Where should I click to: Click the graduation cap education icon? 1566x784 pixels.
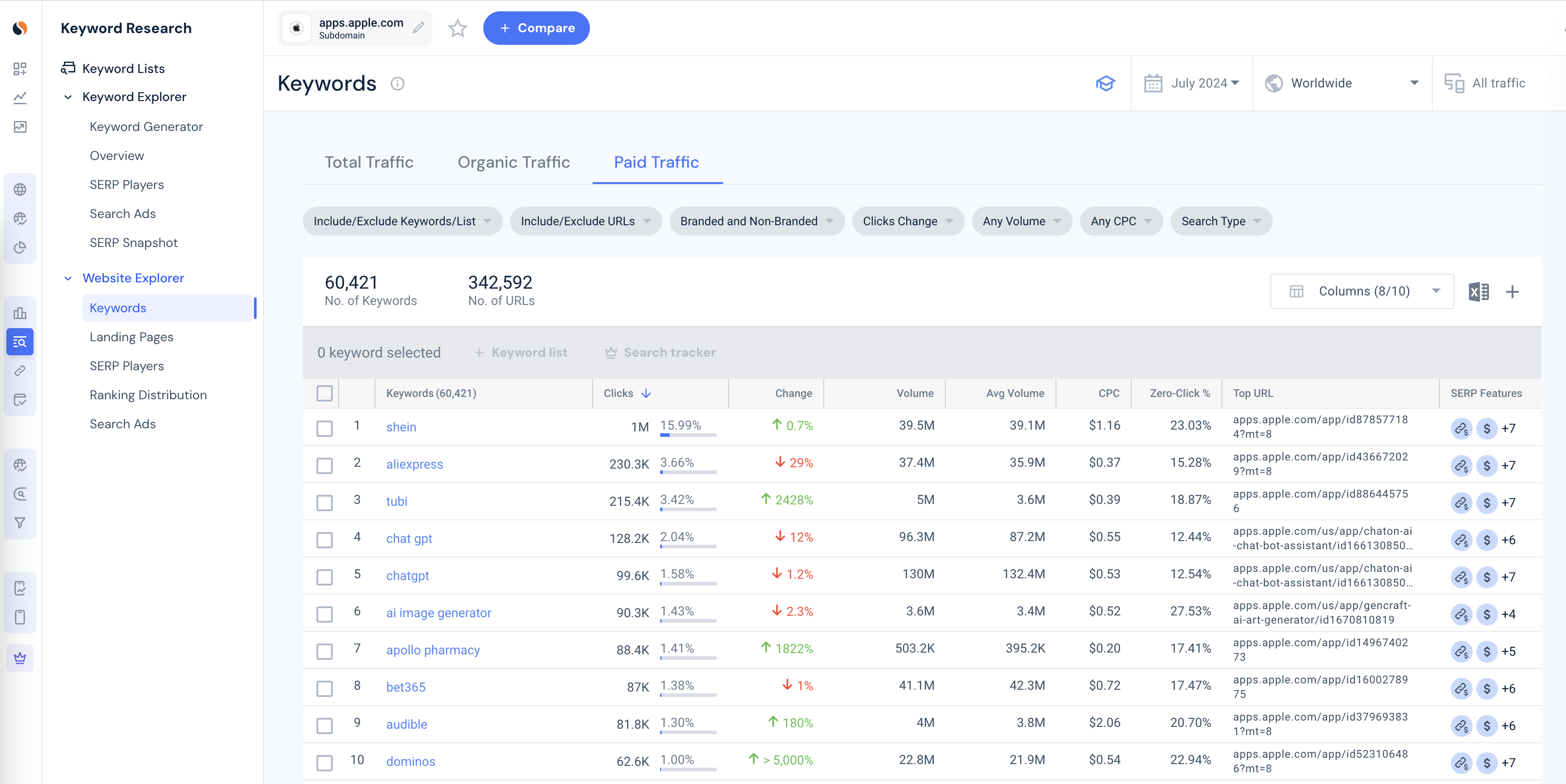pos(1105,83)
